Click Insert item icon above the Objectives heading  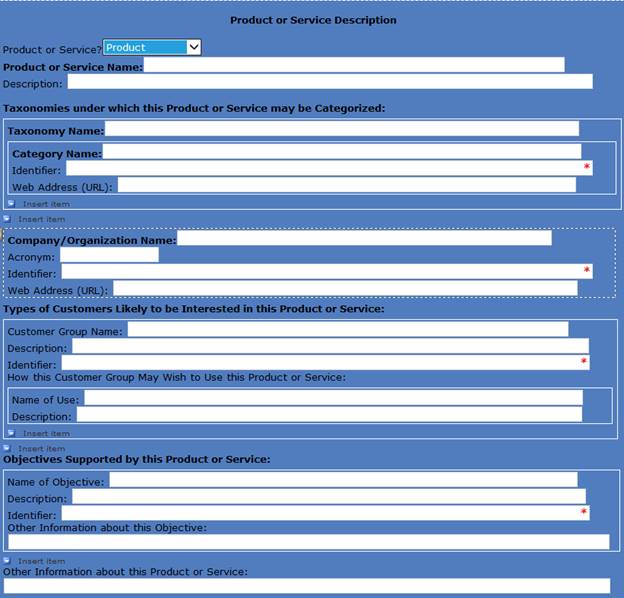click(x=7, y=448)
